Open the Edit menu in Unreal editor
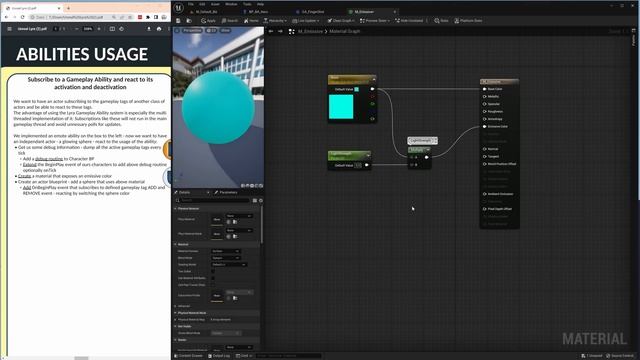Viewport: 640px width, 360px height. pos(202,4)
